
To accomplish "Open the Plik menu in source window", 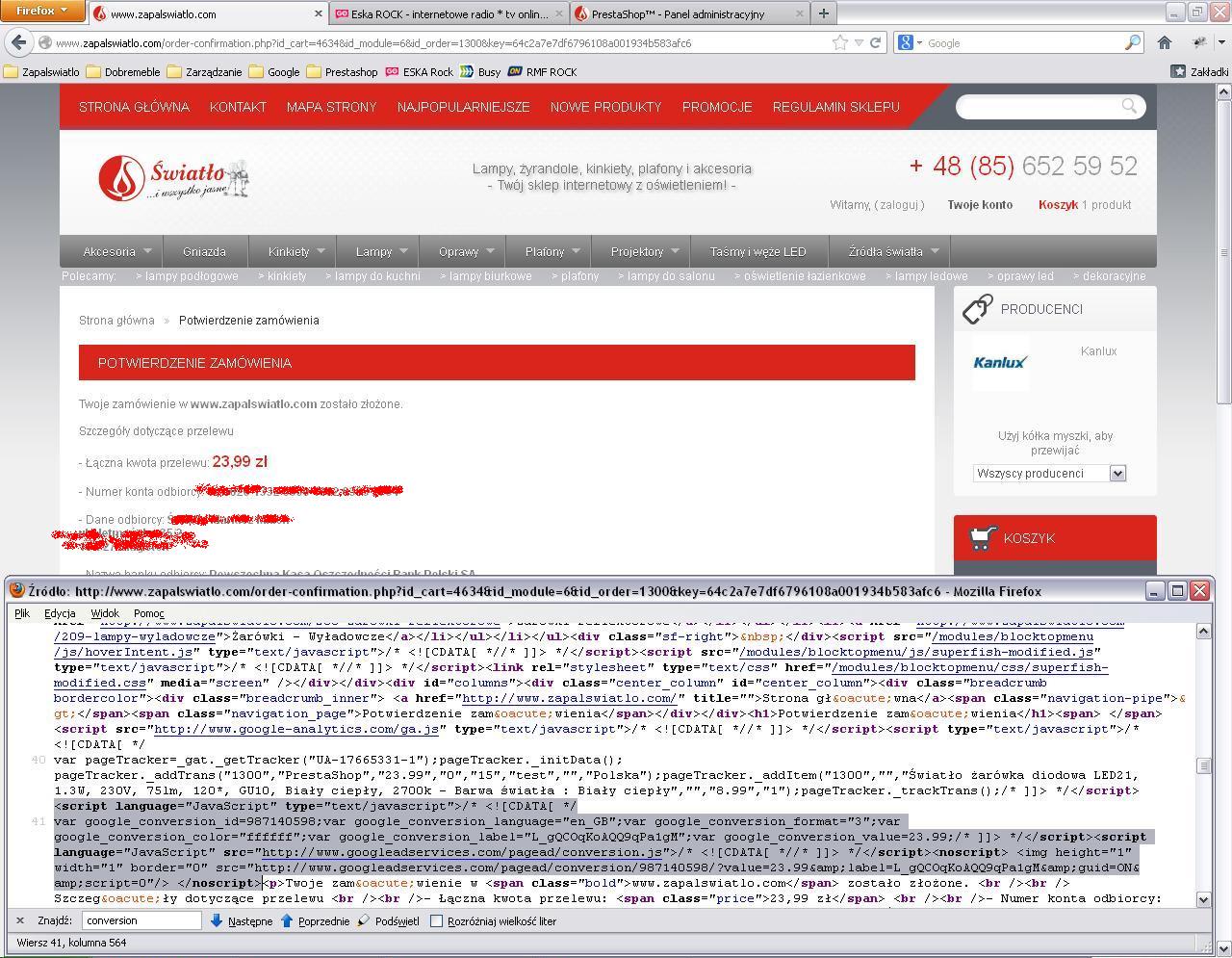I will 22,613.
